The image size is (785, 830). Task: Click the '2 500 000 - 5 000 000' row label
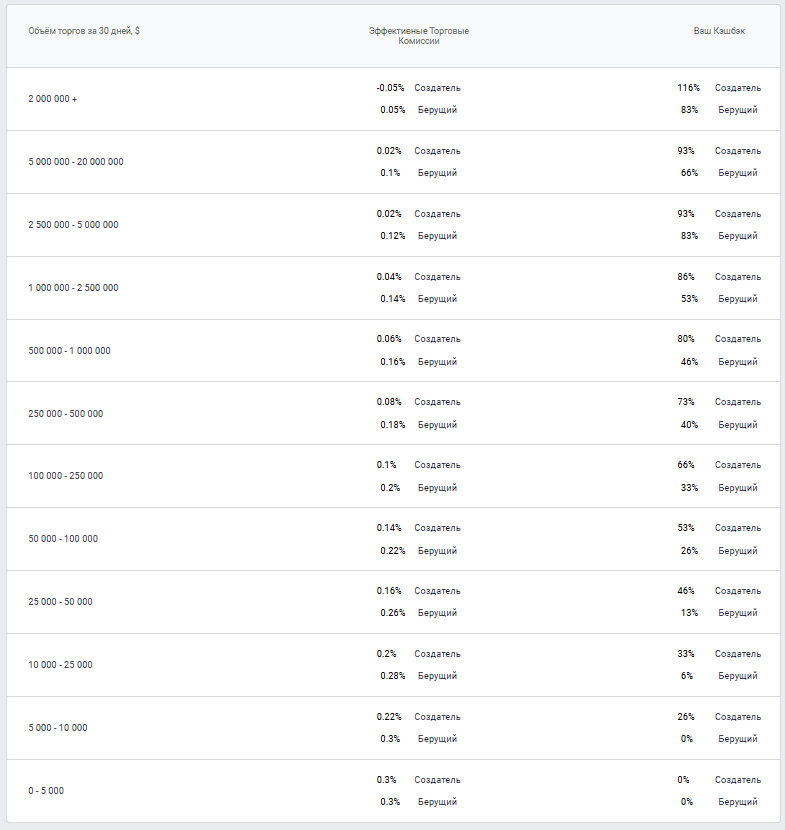(73, 225)
